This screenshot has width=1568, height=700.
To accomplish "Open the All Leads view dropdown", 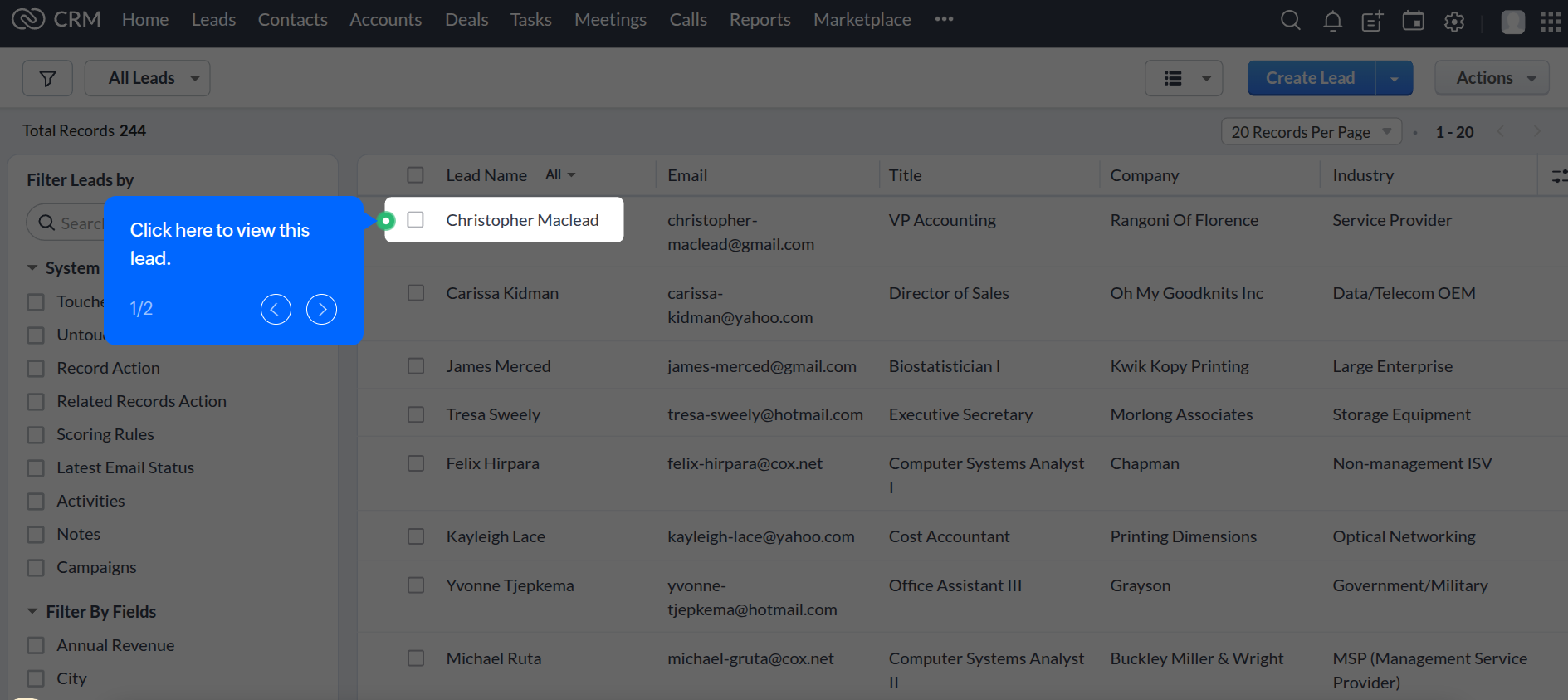I will click(147, 78).
